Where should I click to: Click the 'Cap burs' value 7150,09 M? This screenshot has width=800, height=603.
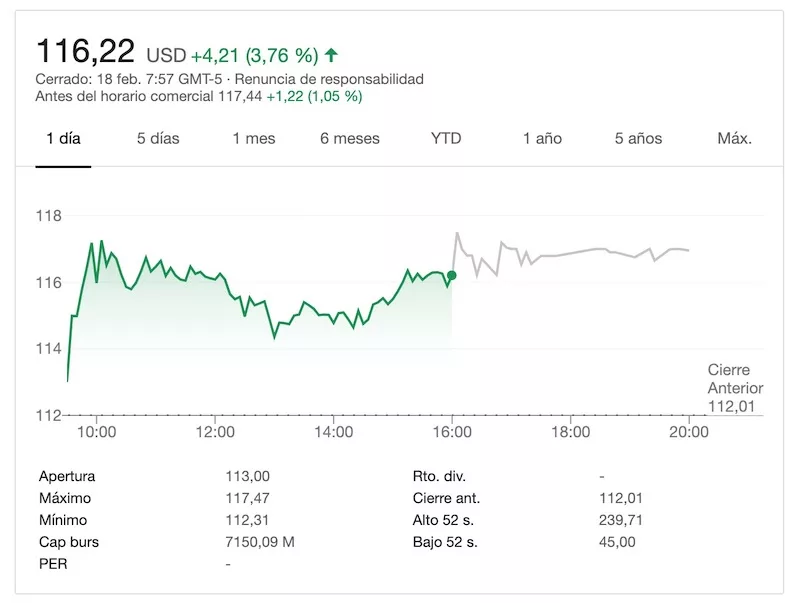(x=260, y=542)
